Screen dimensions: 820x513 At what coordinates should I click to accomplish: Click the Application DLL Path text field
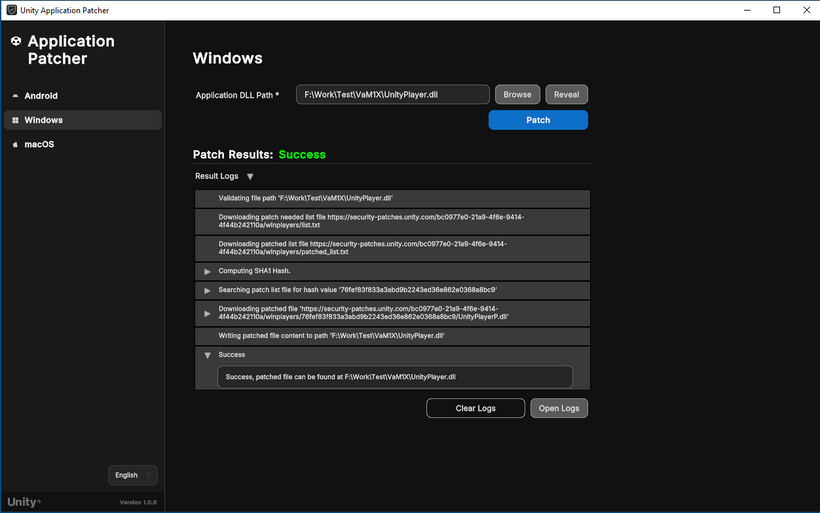point(392,95)
